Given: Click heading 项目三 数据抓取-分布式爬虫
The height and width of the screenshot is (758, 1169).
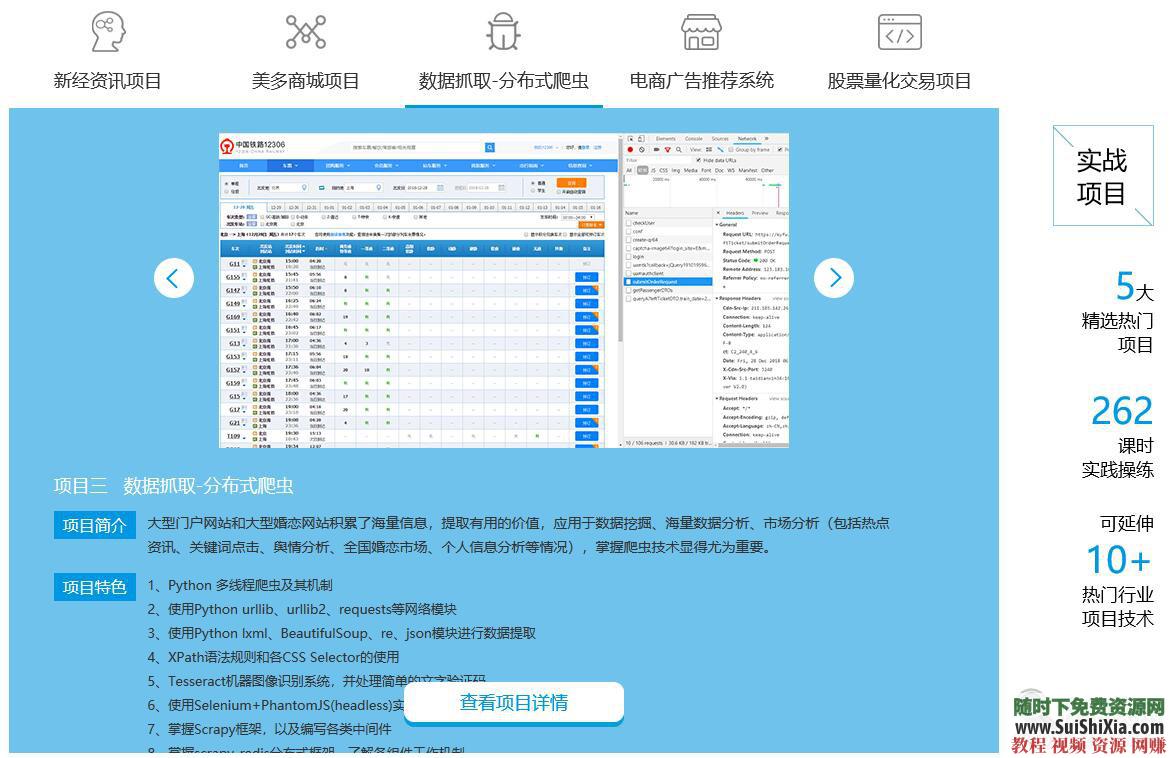Looking at the screenshot, I should (x=173, y=486).
